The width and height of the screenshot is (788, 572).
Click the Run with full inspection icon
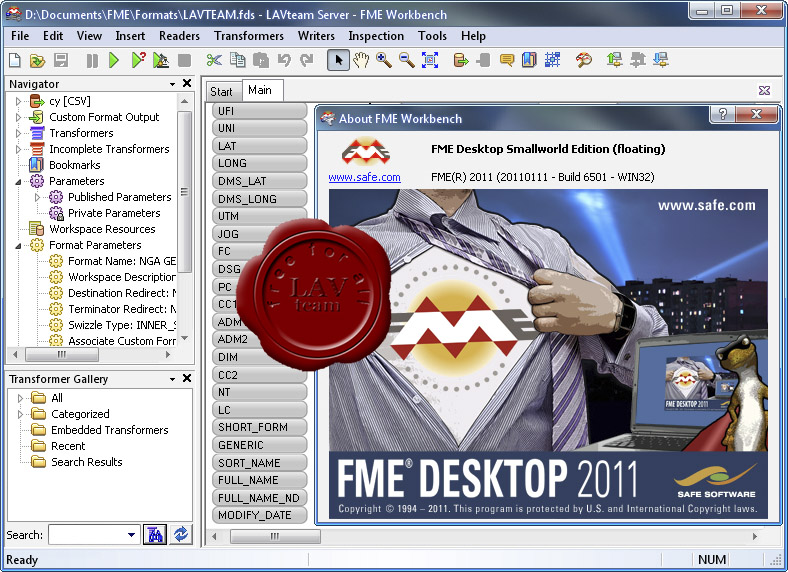[x=161, y=60]
